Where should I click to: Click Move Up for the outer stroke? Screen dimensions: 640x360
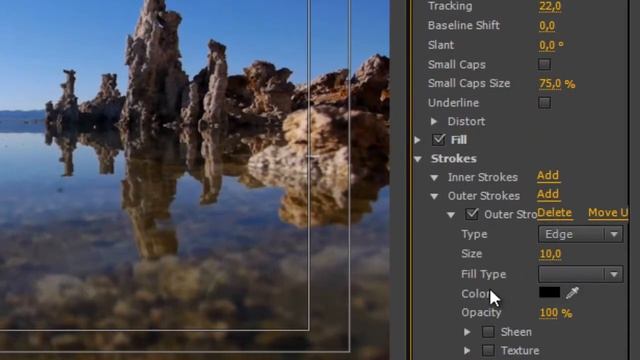[608, 213]
